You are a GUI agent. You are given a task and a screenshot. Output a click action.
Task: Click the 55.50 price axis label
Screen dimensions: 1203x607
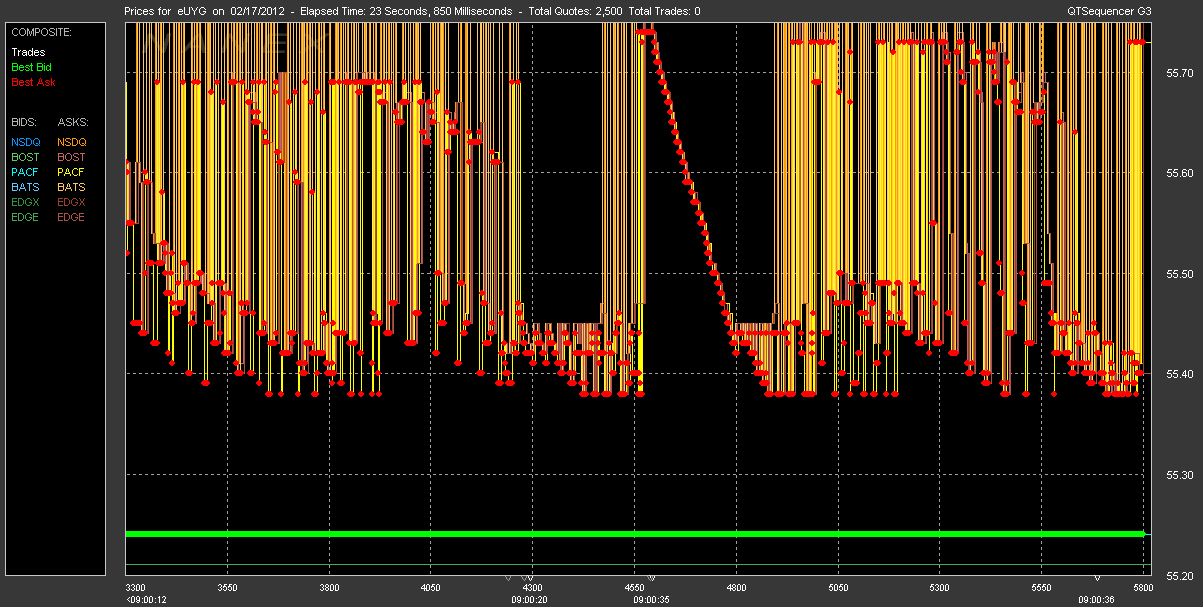(x=1181, y=273)
